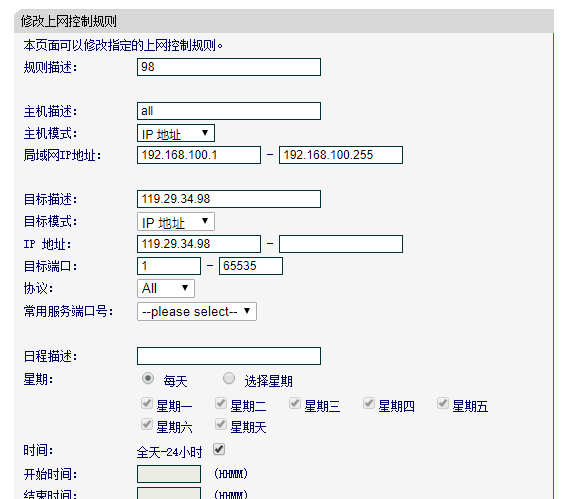Viewport: 563px width, 499px height.
Task: Toggle the 星期一 checkbox
Action: (146, 404)
